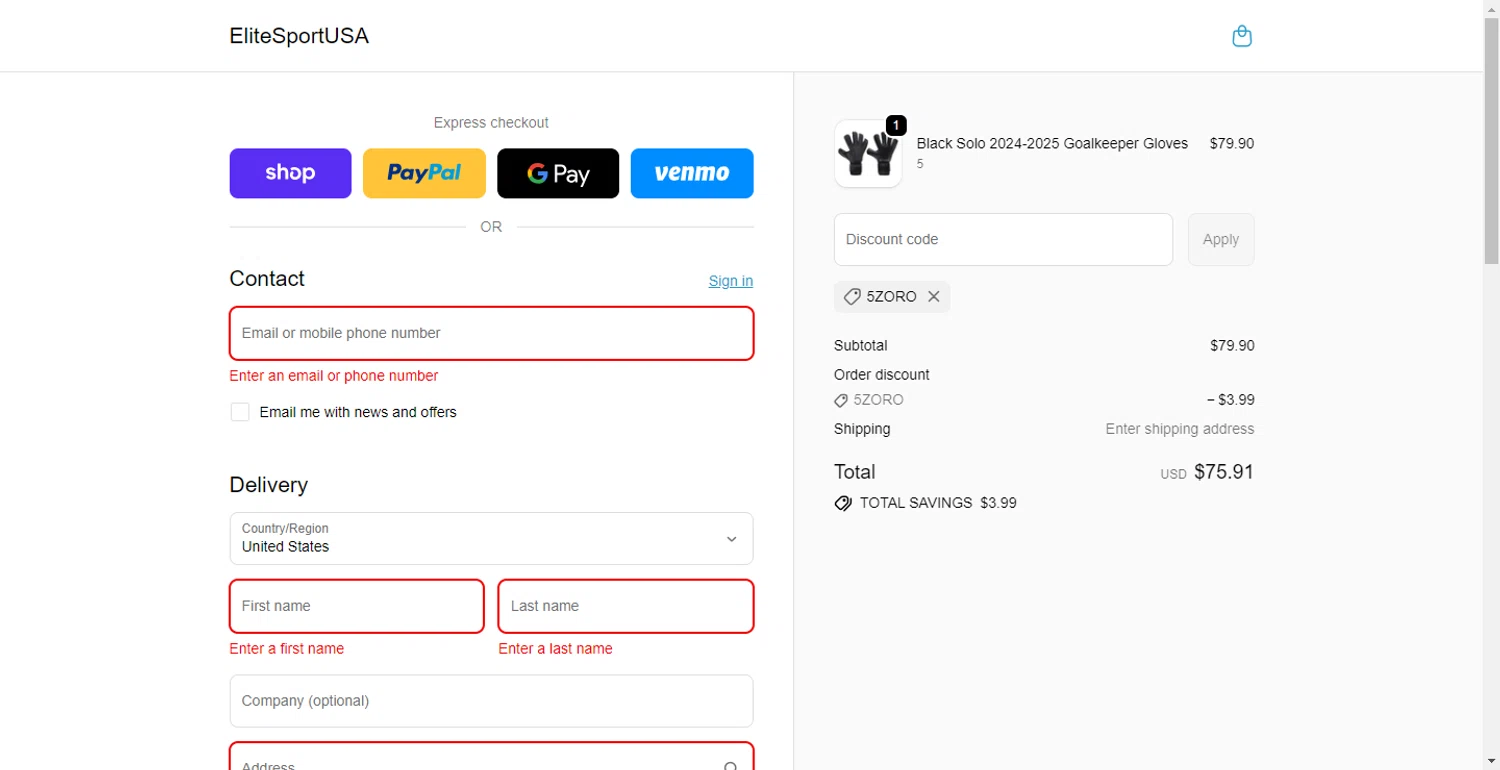Open the Country/Region dropdown
This screenshot has width=1500, height=770.
[x=491, y=539]
